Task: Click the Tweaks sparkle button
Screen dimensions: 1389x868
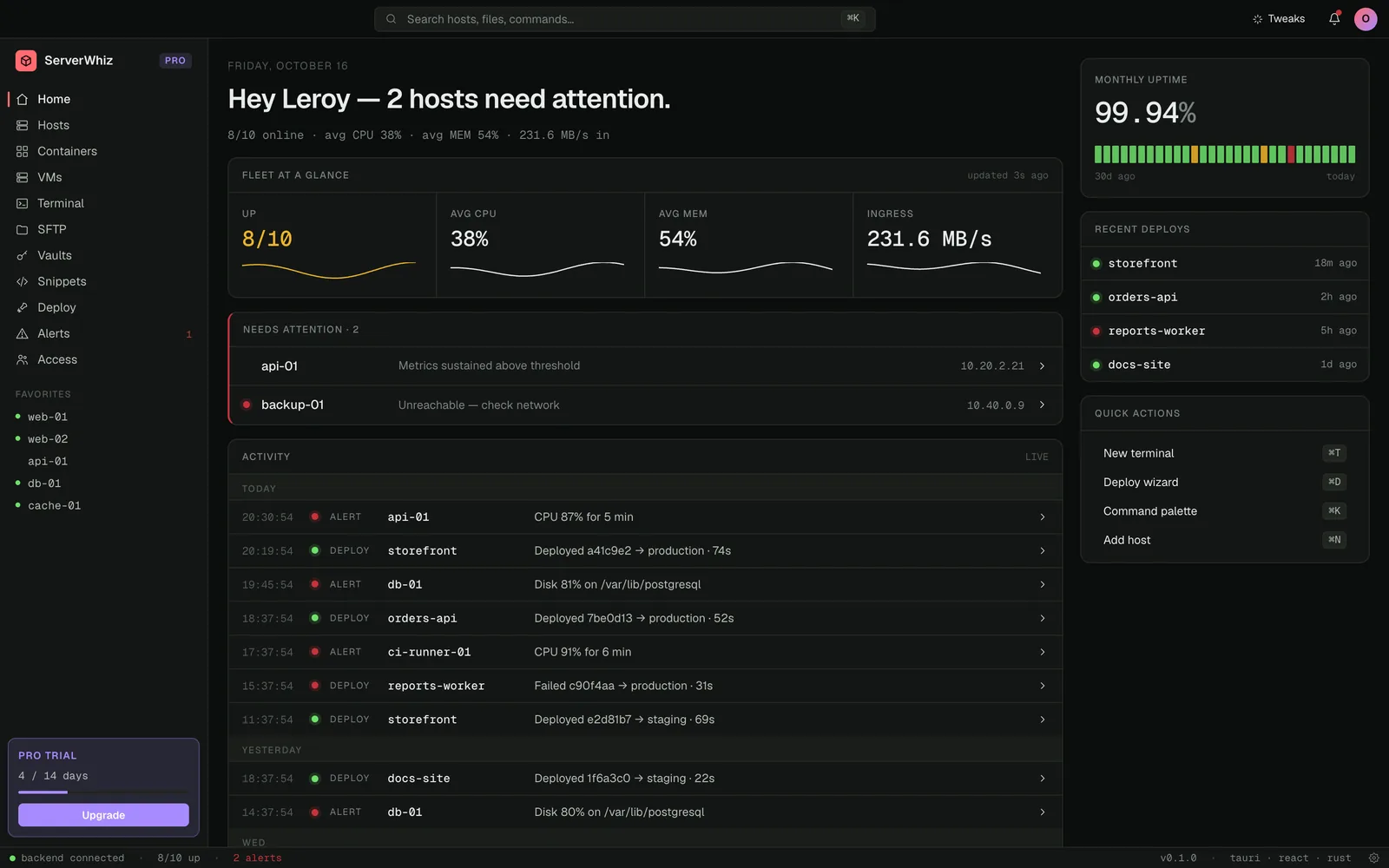Action: (1279, 18)
